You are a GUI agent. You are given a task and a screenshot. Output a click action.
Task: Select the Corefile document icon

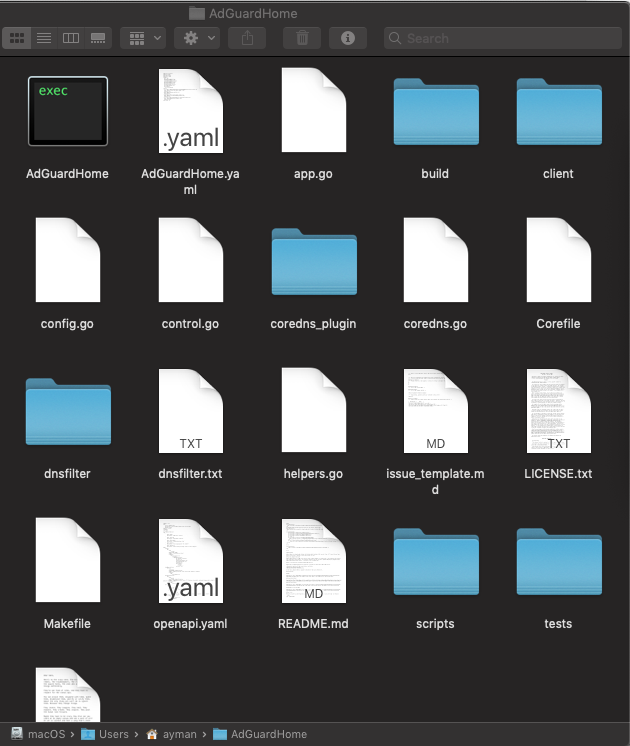coord(559,260)
